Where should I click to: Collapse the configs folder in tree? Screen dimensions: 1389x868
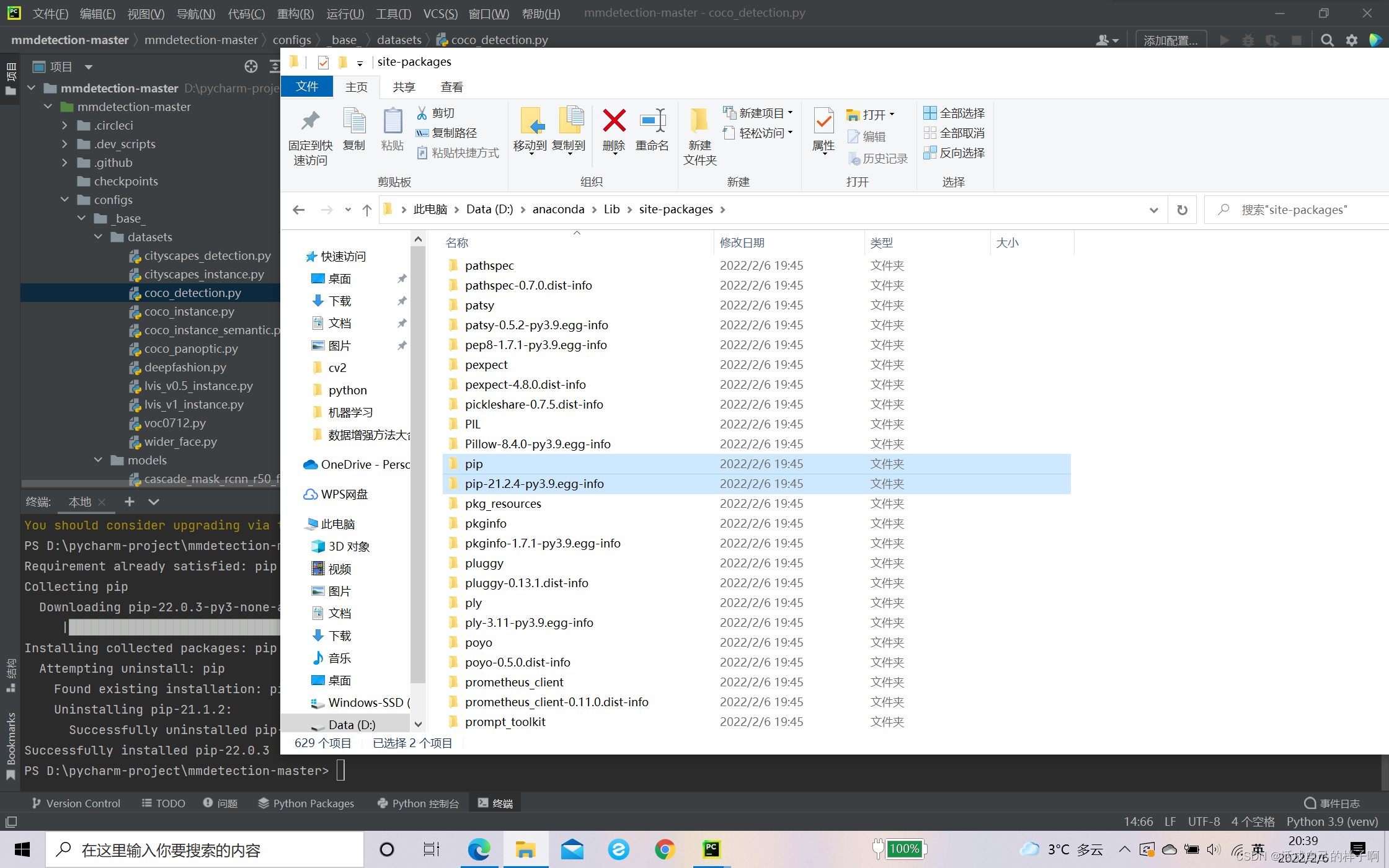coord(65,200)
